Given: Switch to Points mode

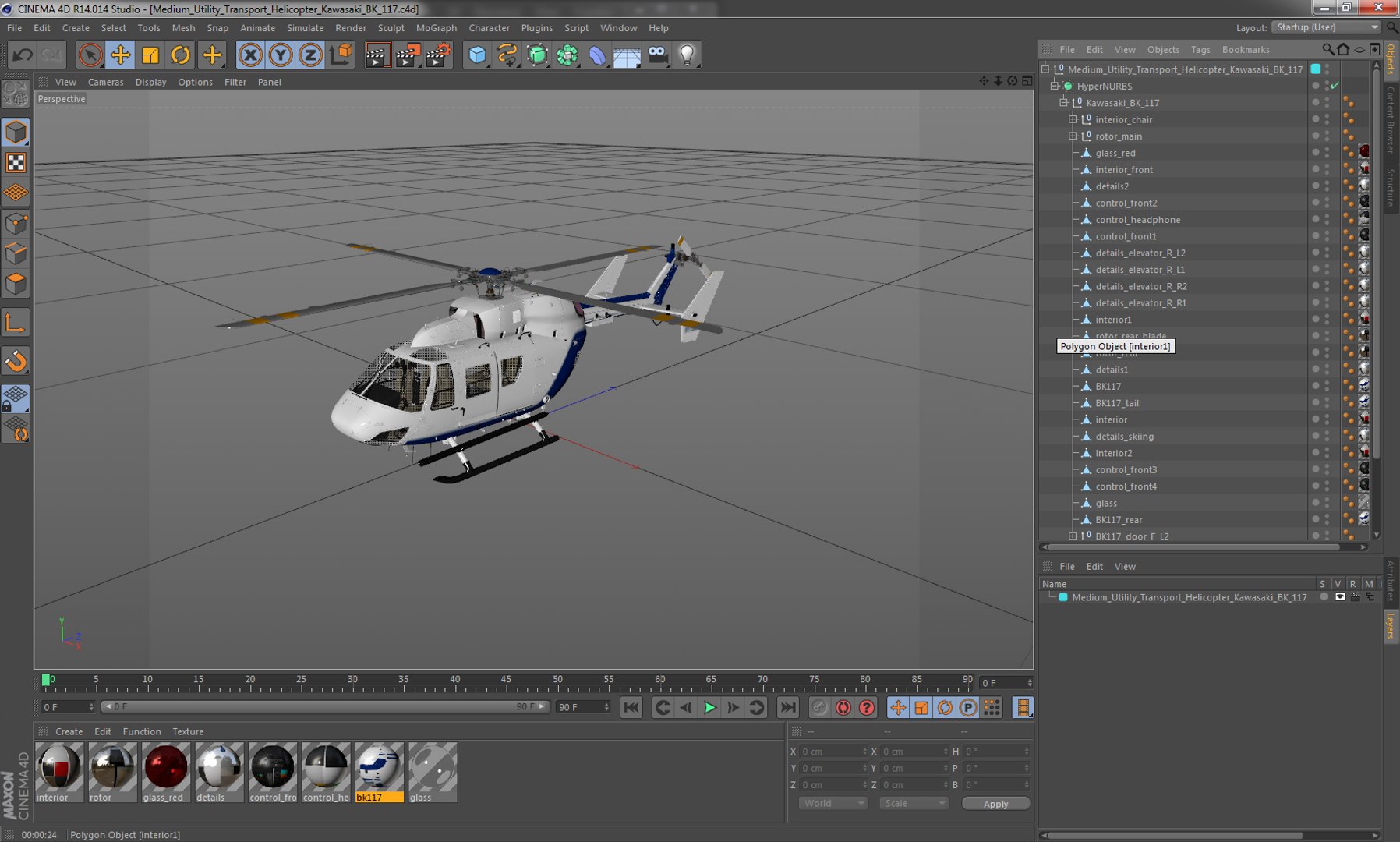Looking at the screenshot, I should click(16, 225).
